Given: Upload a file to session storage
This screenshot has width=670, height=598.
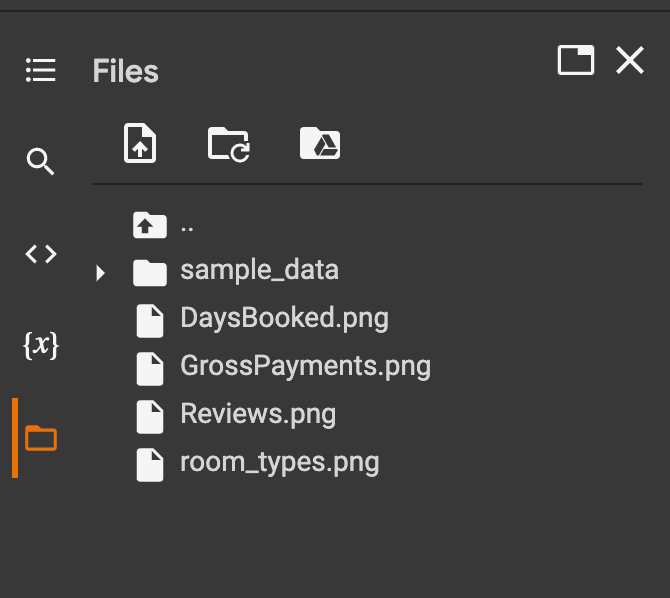Looking at the screenshot, I should [140, 143].
